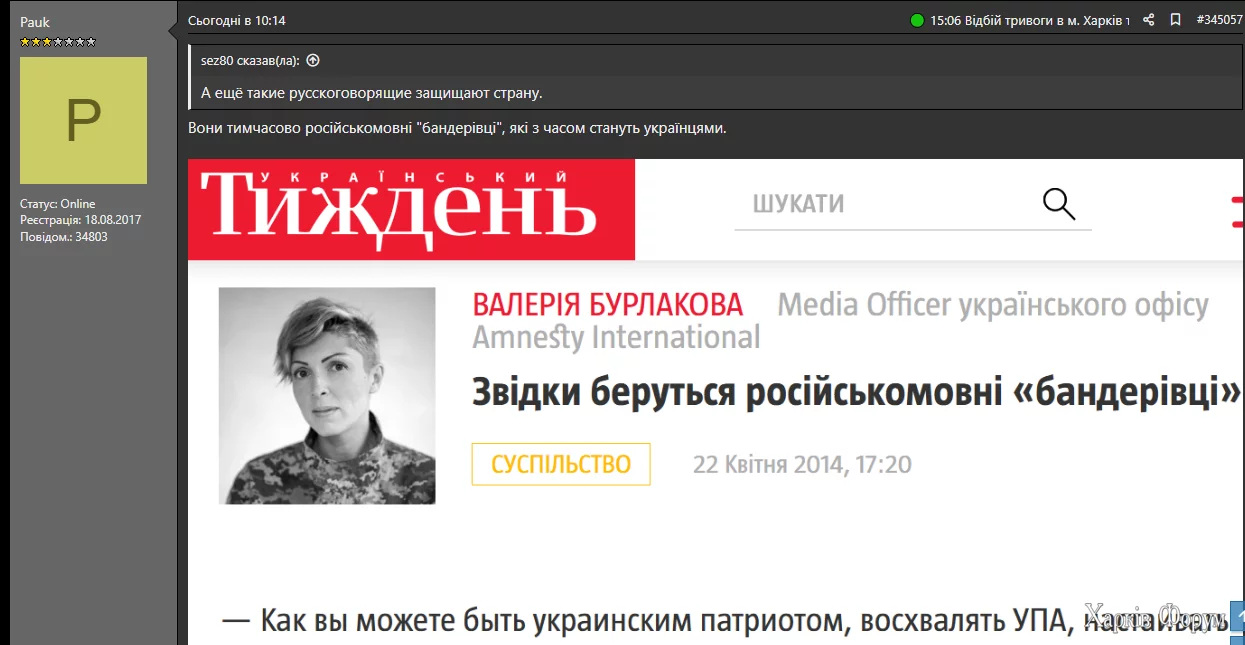Jump to quoted post via up-arrow icon
This screenshot has height=645, width=1245.
click(x=313, y=60)
